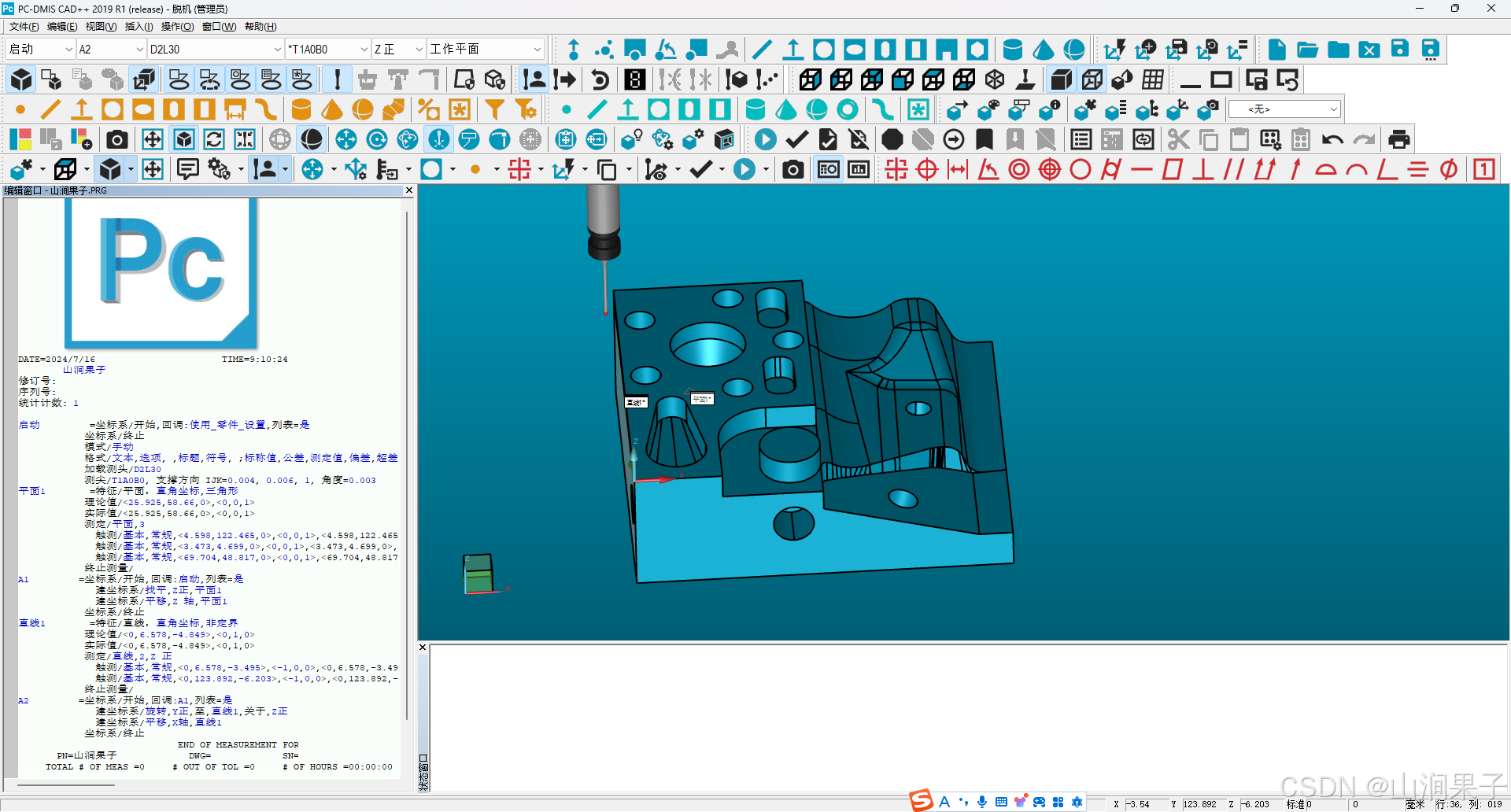Viewport: 1511px width, 812px height.
Task: Open the 窗口(W) menu
Action: (220, 27)
